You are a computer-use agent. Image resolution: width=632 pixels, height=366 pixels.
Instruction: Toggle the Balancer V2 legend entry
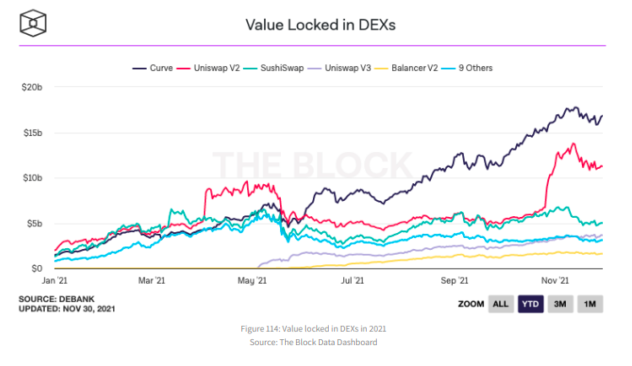click(x=406, y=68)
